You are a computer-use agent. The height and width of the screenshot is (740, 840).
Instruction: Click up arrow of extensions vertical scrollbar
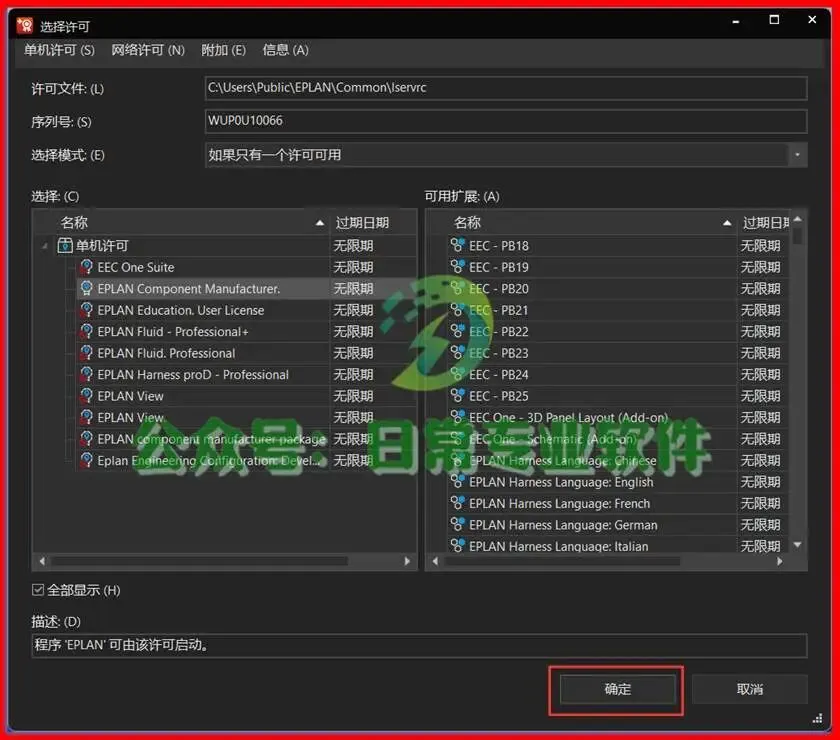[798, 219]
